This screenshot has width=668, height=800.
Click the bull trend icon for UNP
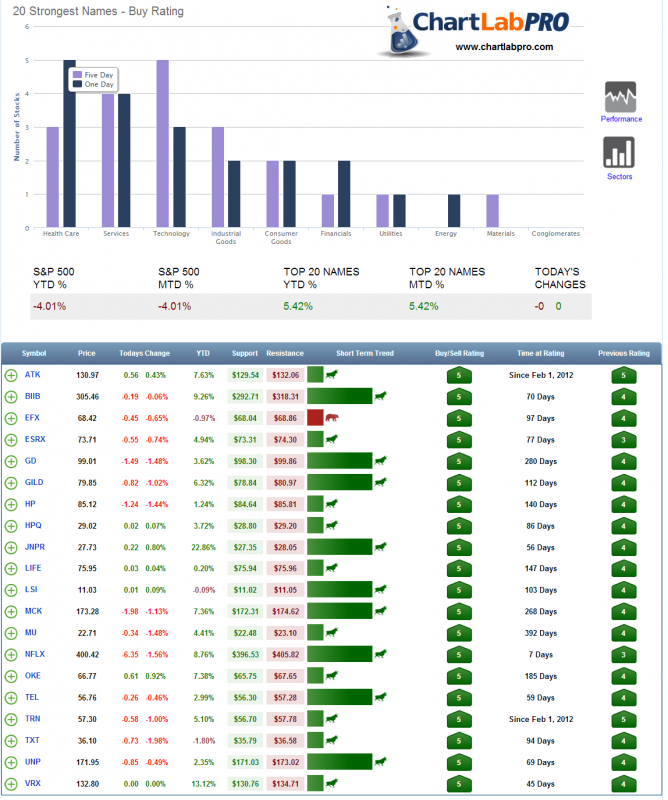coord(380,762)
